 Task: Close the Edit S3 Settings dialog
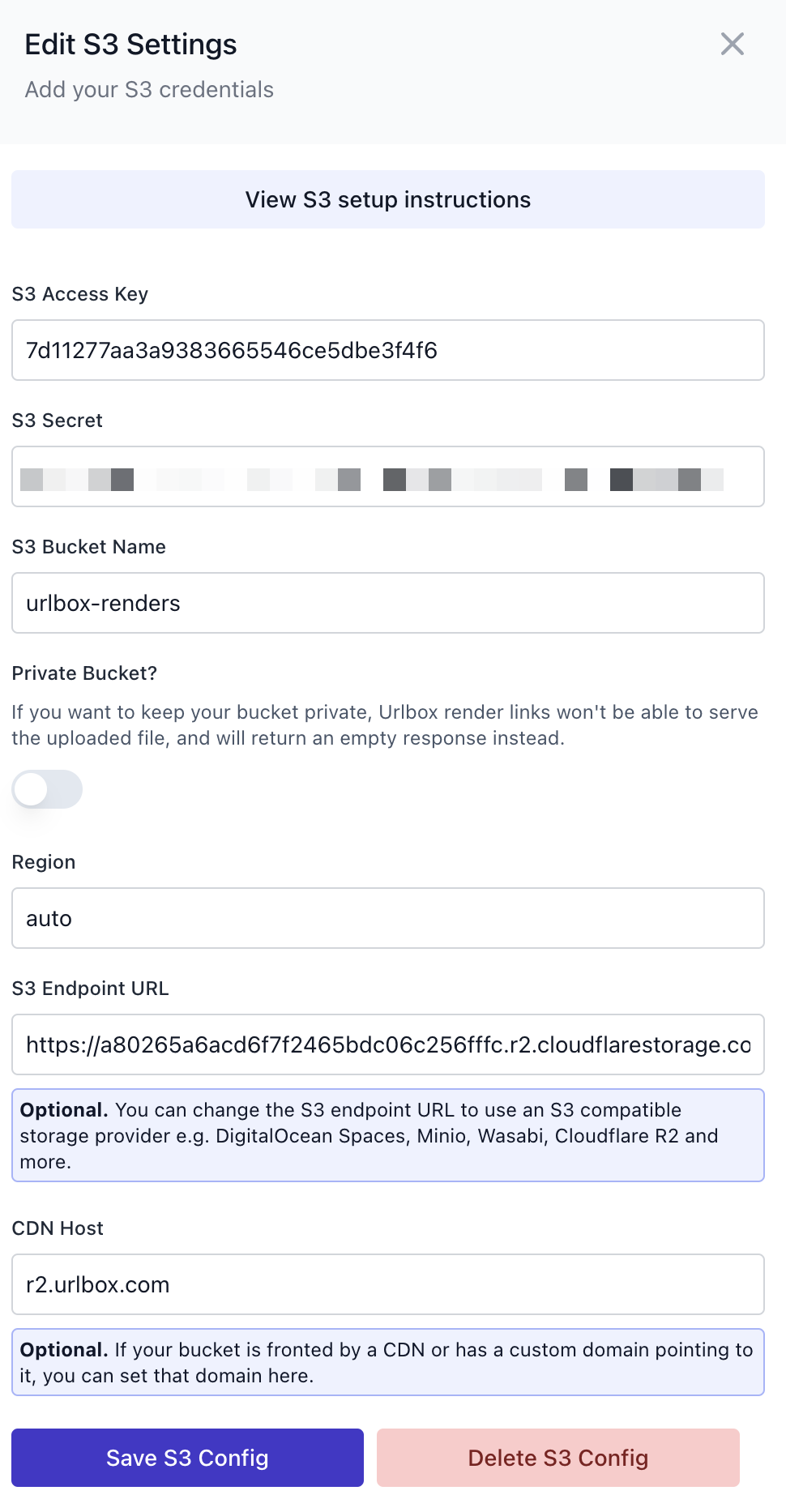coord(732,44)
